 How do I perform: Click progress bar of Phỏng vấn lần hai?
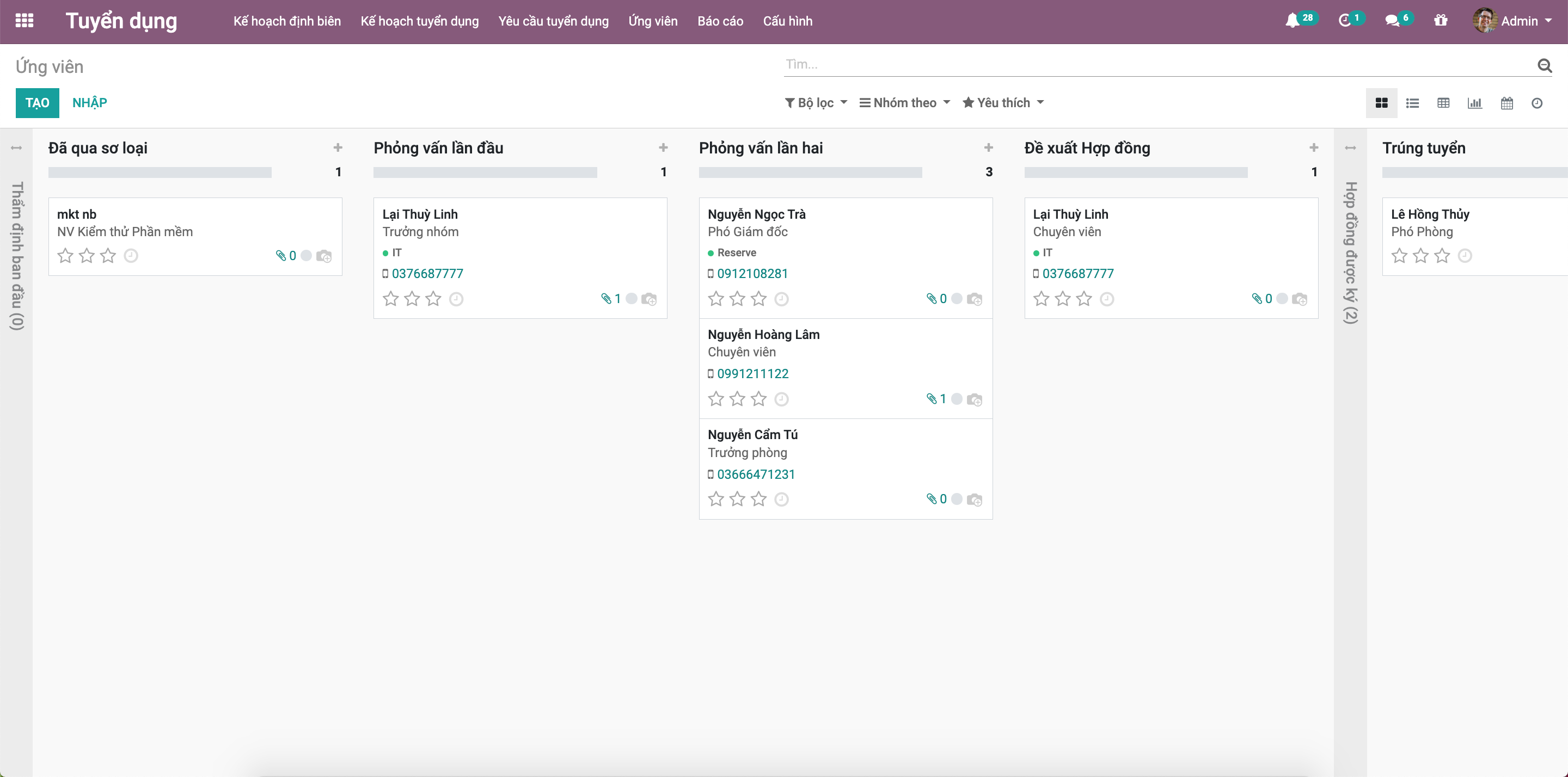coord(810,173)
